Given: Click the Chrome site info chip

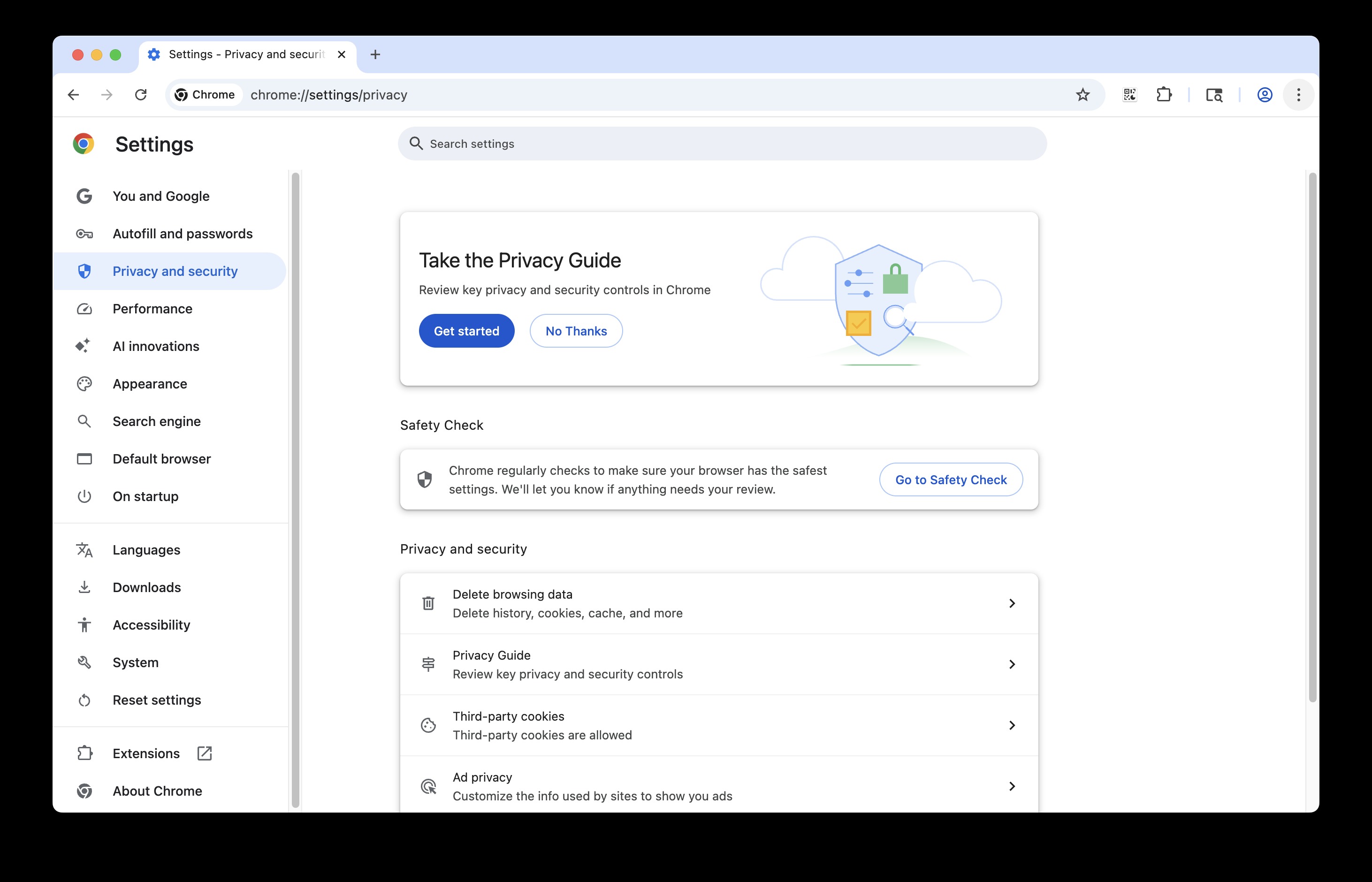Looking at the screenshot, I should pyautogui.click(x=205, y=94).
